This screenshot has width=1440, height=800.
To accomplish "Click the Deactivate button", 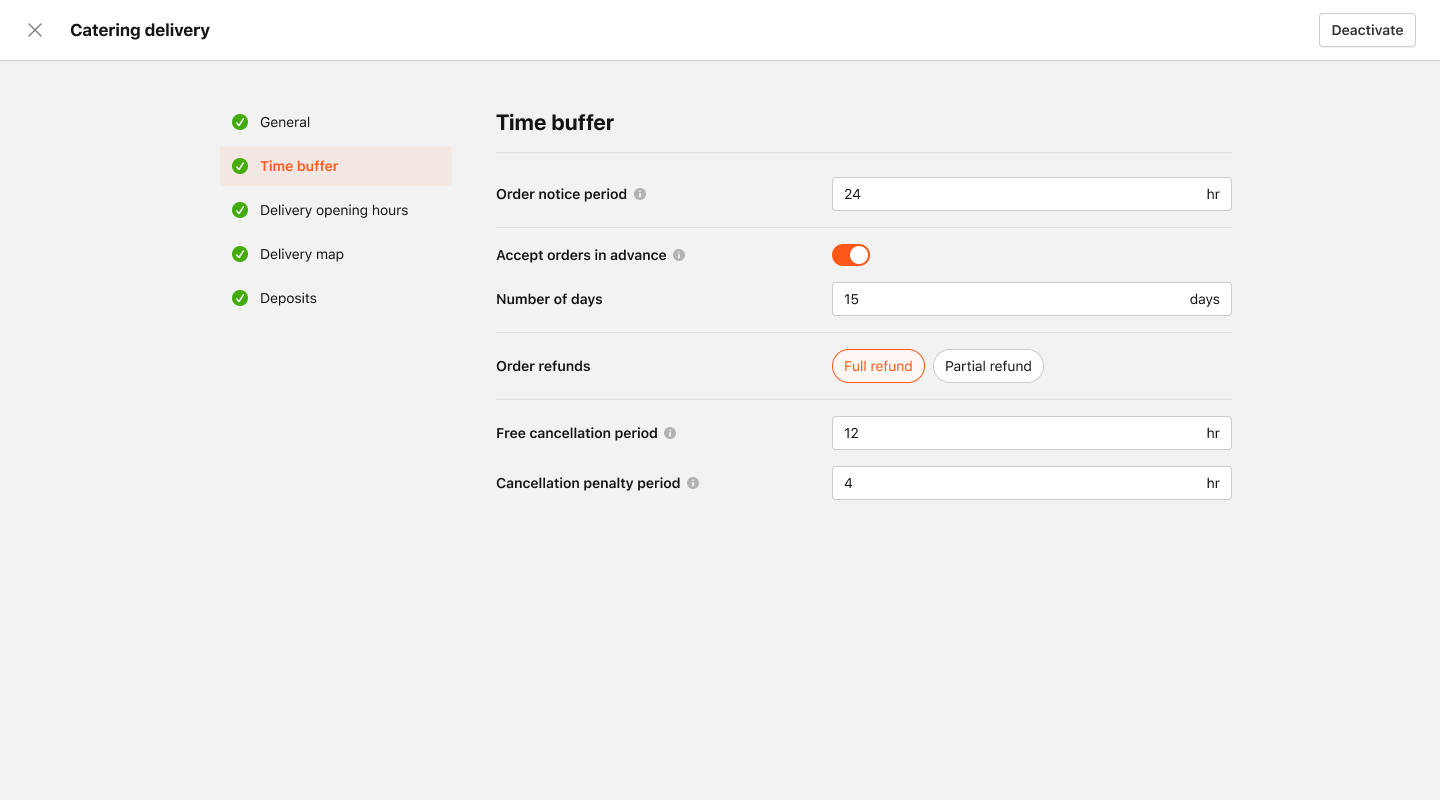I will pos(1367,30).
